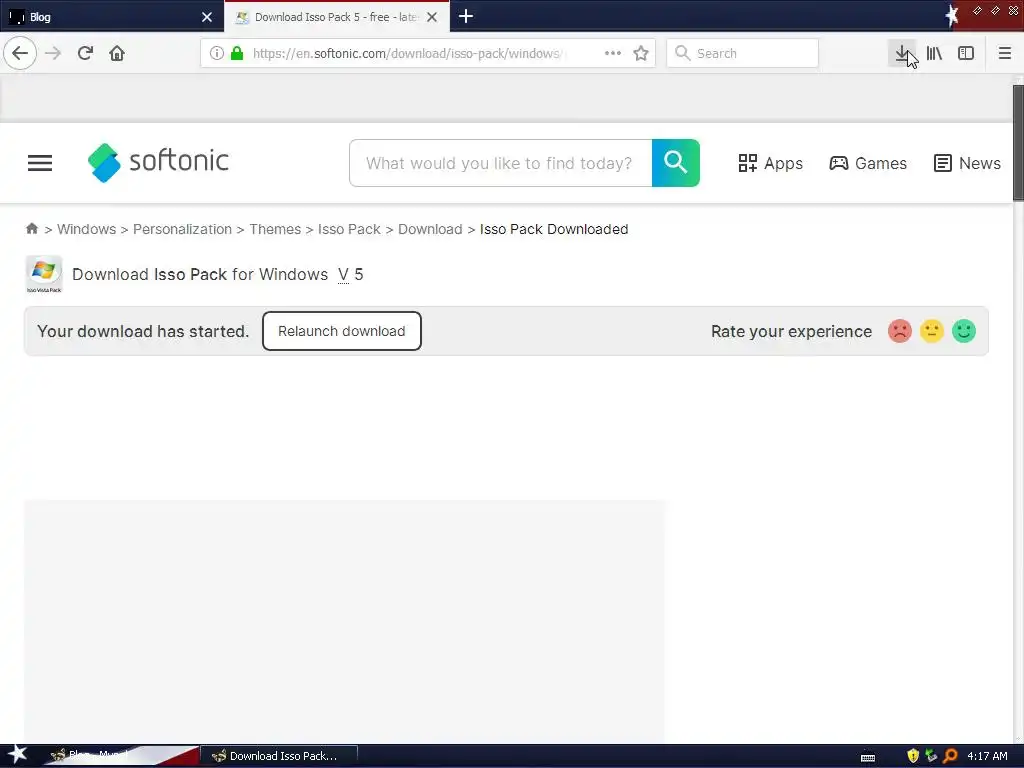This screenshot has height=768, width=1024.
Task: Open page actions three-dot menu
Action: tap(613, 54)
